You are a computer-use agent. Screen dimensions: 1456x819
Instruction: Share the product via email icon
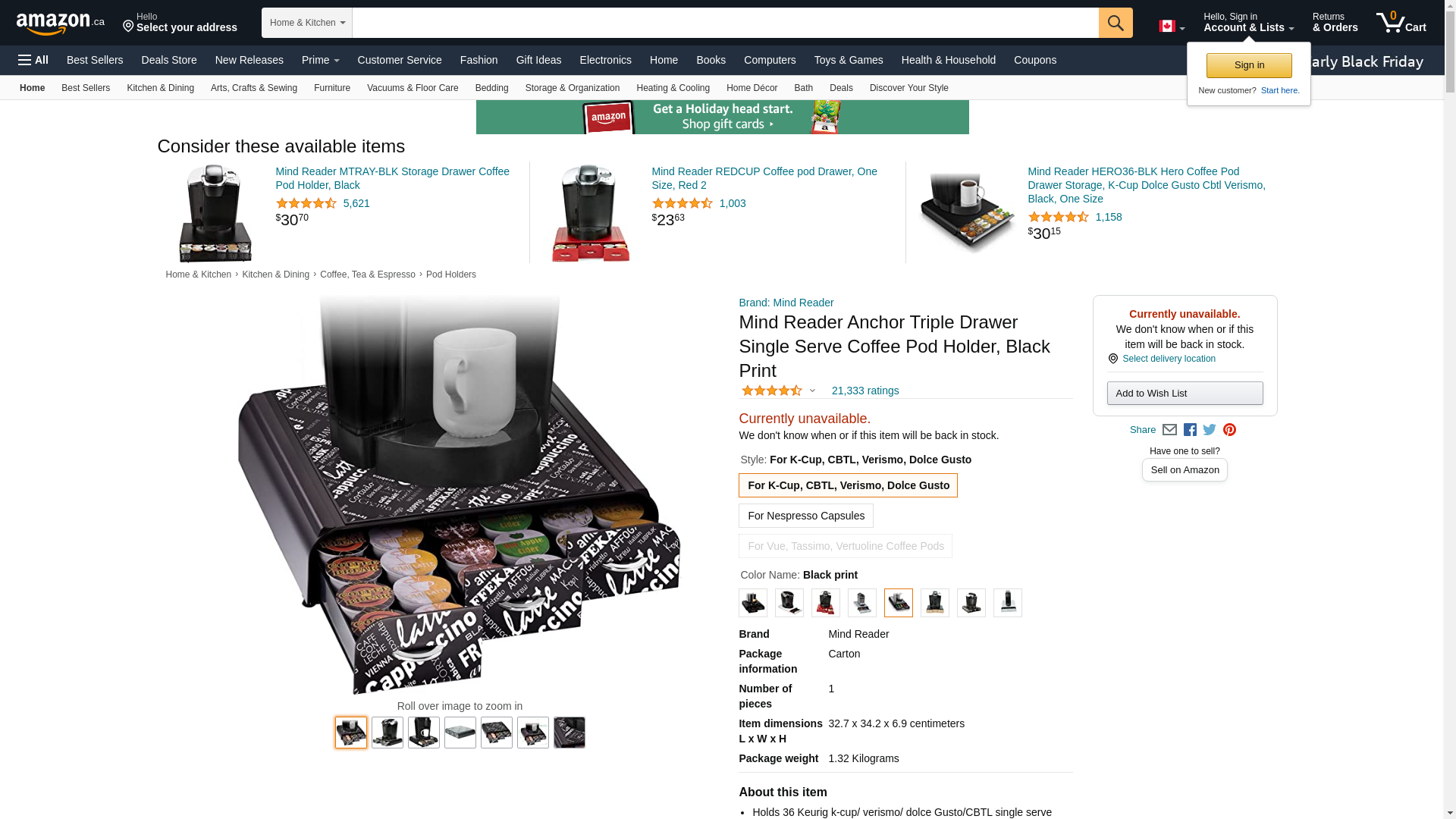(x=1169, y=430)
